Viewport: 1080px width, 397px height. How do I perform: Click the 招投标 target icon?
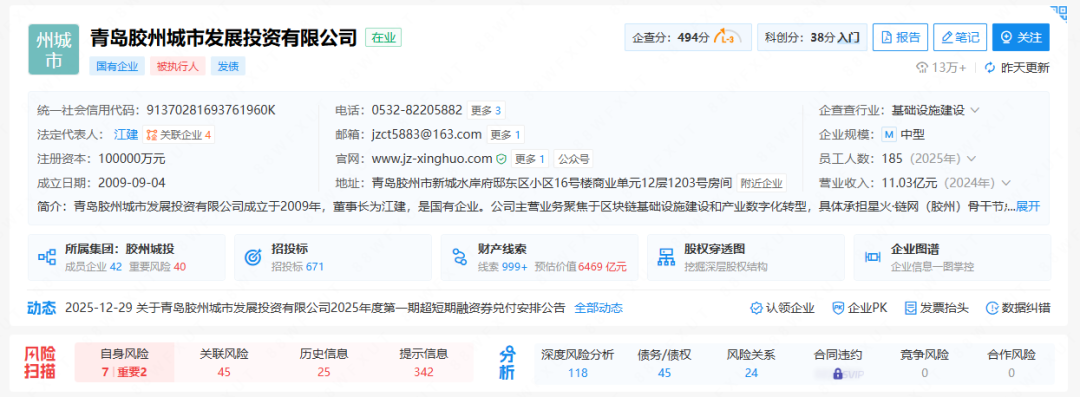click(253, 257)
